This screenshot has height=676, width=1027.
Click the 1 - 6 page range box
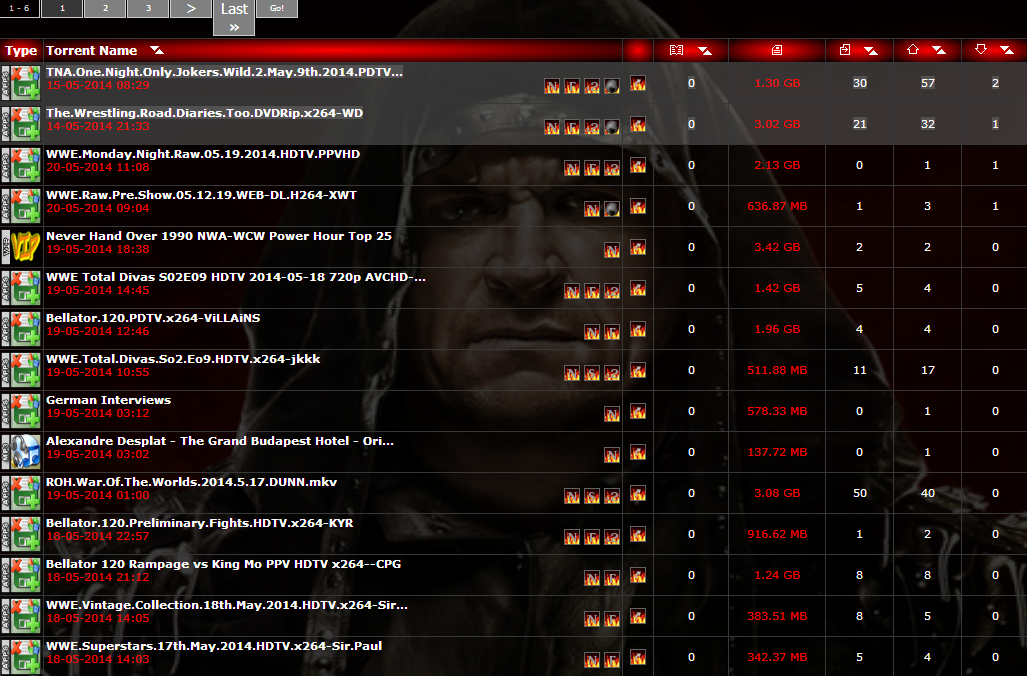(x=19, y=9)
